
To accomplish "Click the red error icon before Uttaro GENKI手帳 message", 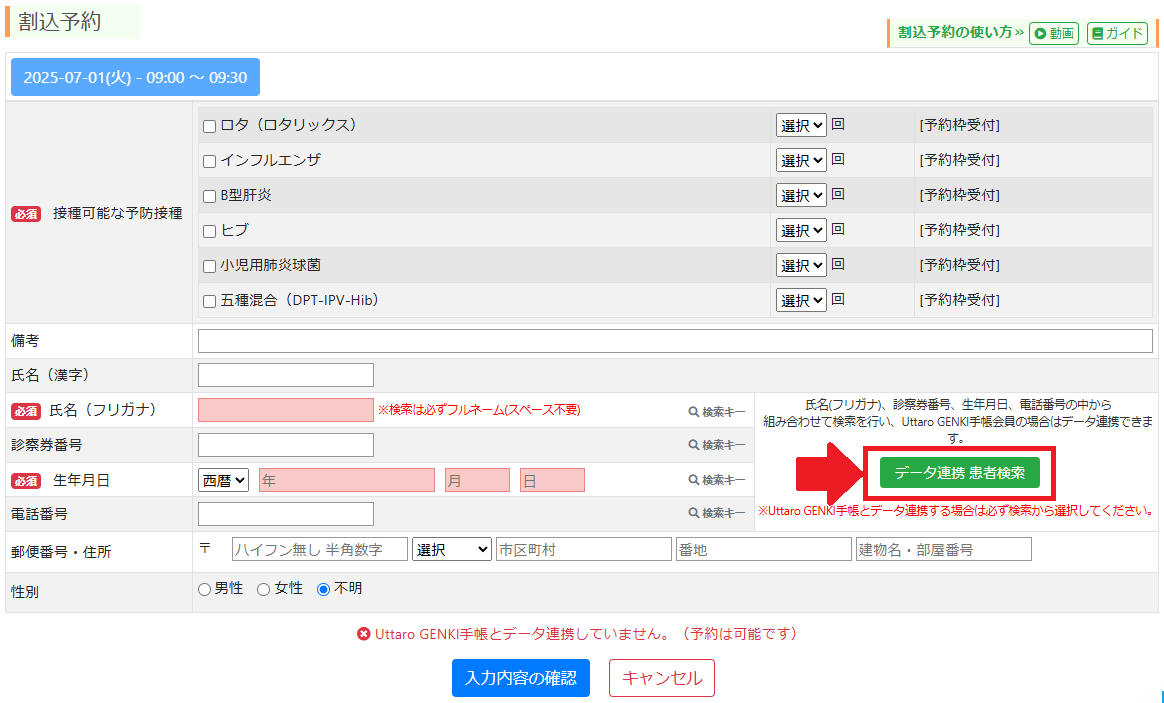I will tap(364, 634).
